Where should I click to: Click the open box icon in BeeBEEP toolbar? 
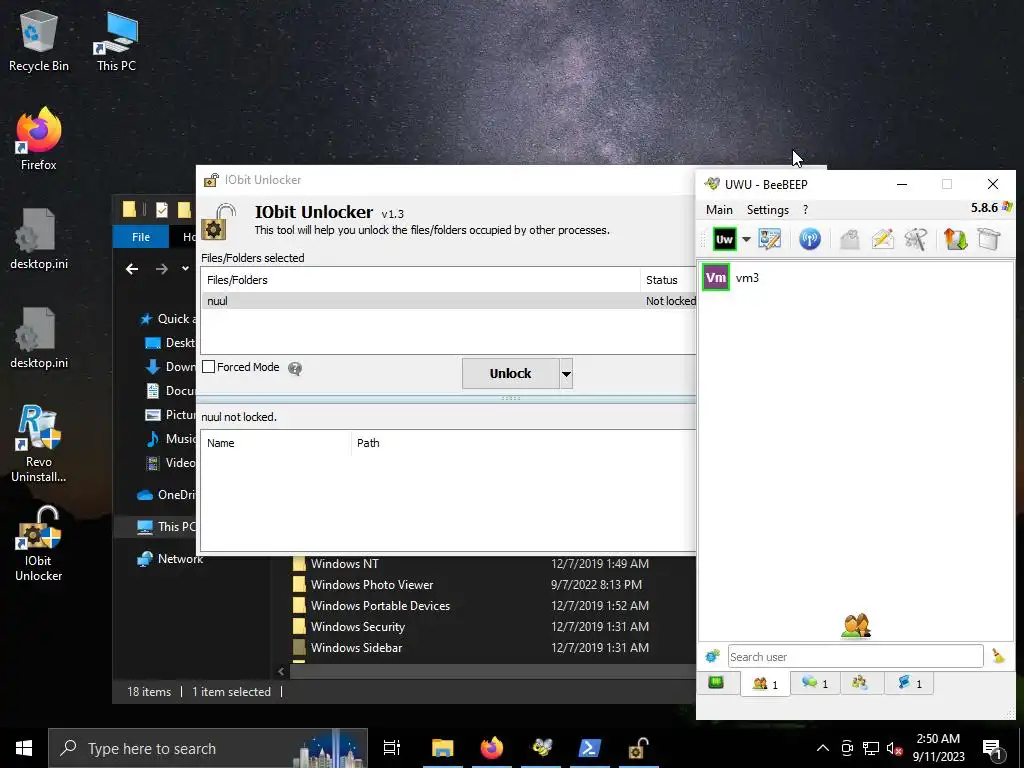(x=989, y=239)
